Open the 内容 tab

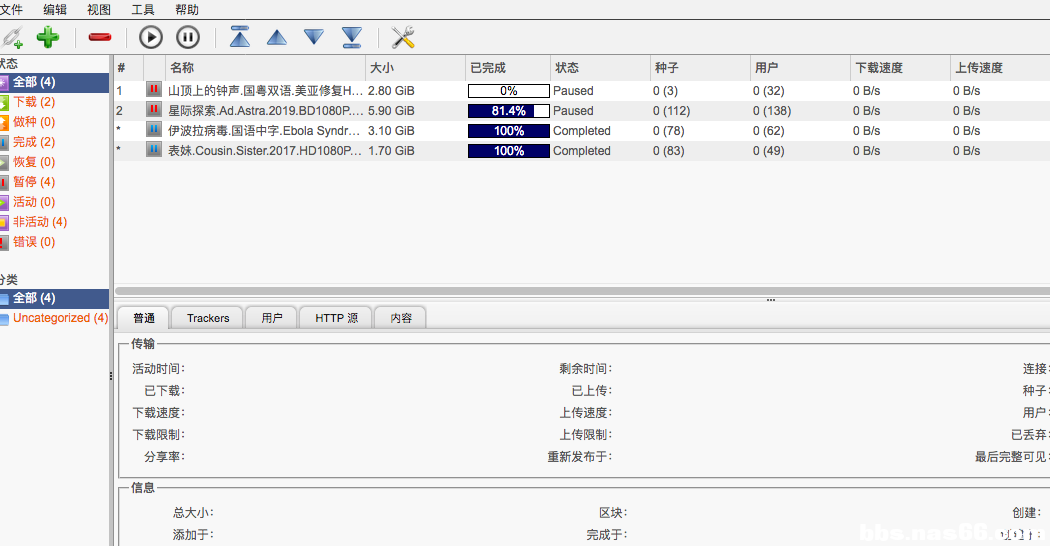[401, 318]
